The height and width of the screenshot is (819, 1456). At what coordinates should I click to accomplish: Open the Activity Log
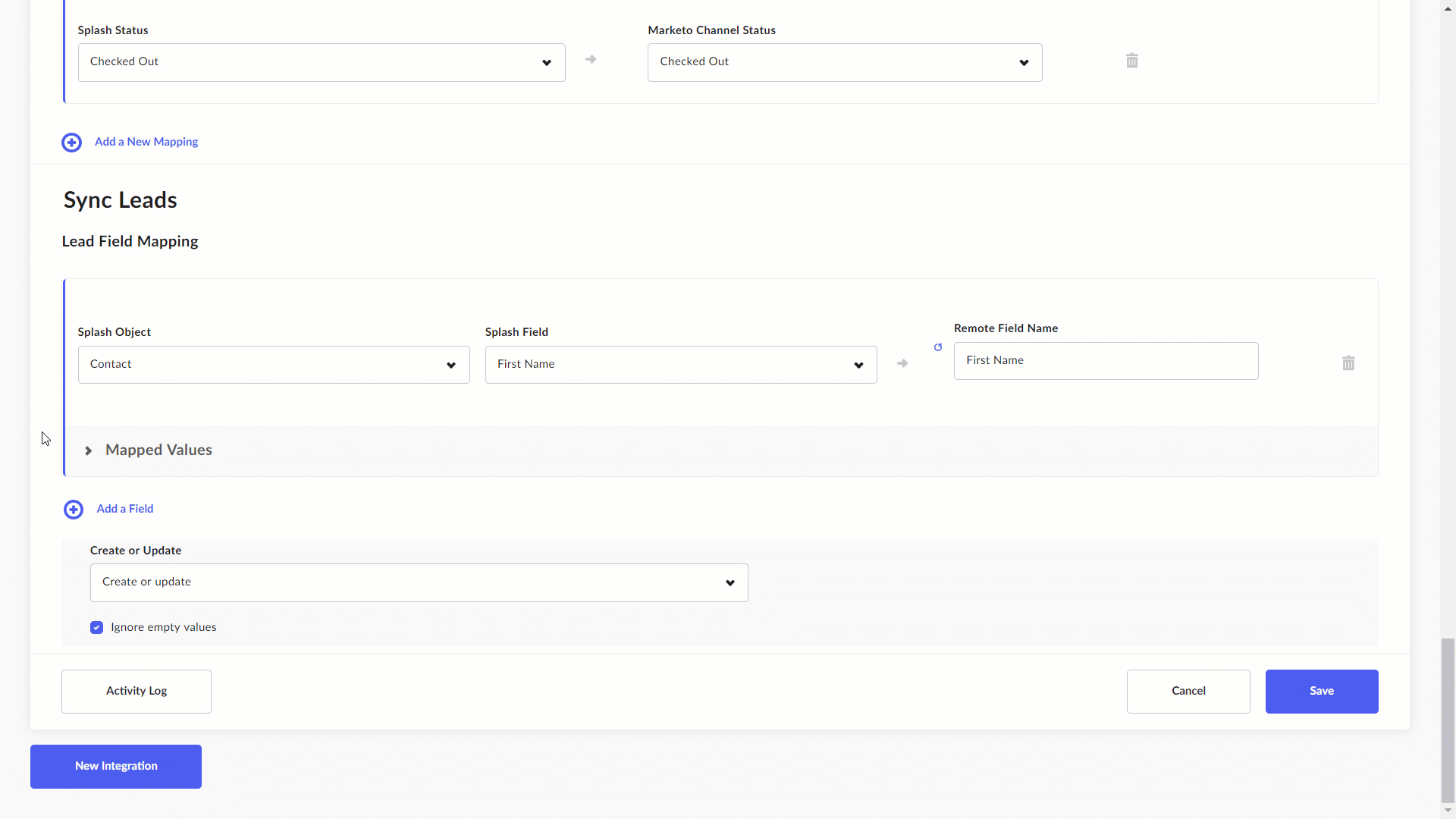(x=136, y=691)
